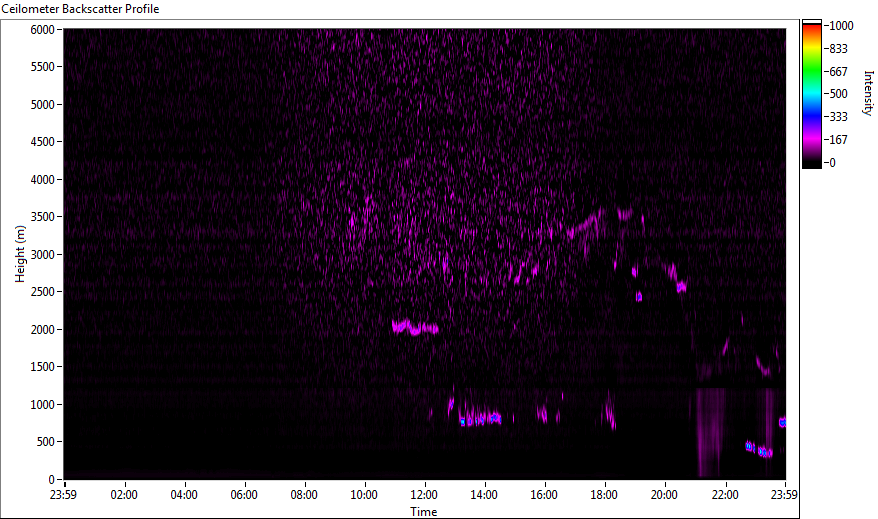The image size is (878, 519).
Task: Click the cloud layer at 2000 m near 11:30
Action: pyautogui.click(x=415, y=328)
